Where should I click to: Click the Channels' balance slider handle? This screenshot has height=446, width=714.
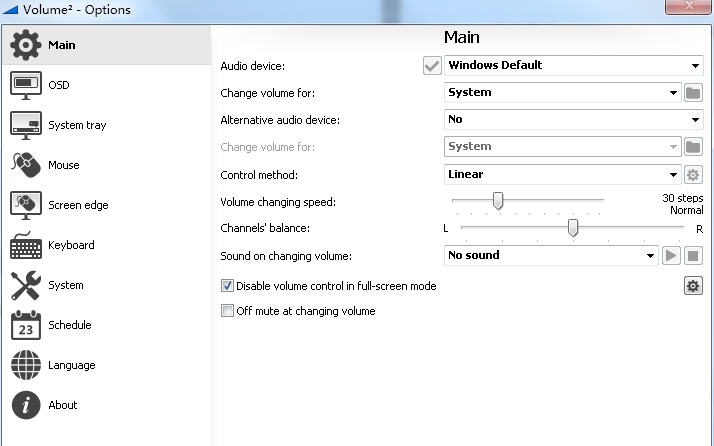[x=573, y=228]
